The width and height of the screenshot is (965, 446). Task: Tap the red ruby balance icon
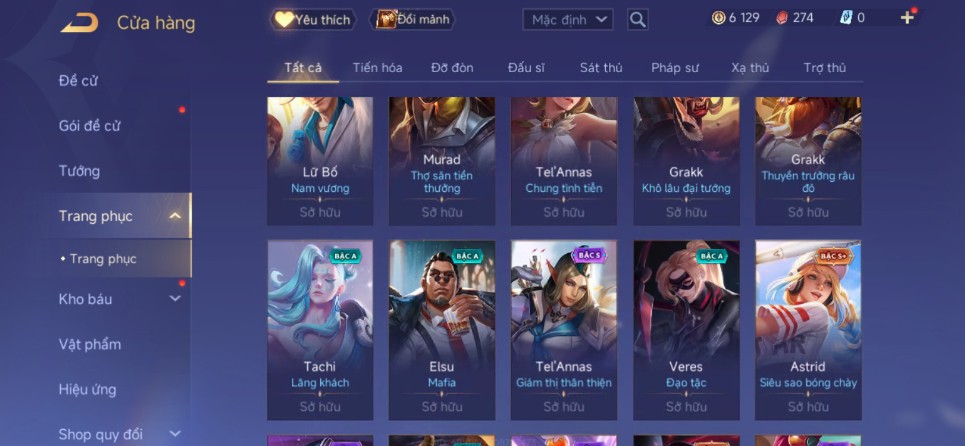pos(782,18)
